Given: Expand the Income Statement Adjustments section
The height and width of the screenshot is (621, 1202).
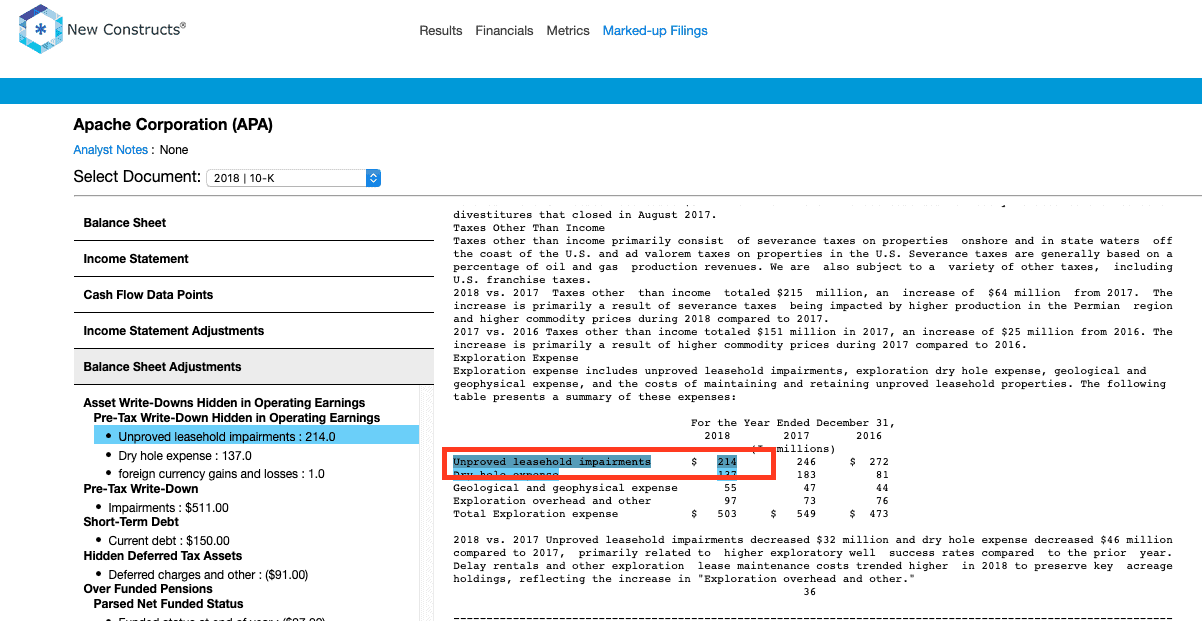Looking at the screenshot, I should [x=253, y=331].
